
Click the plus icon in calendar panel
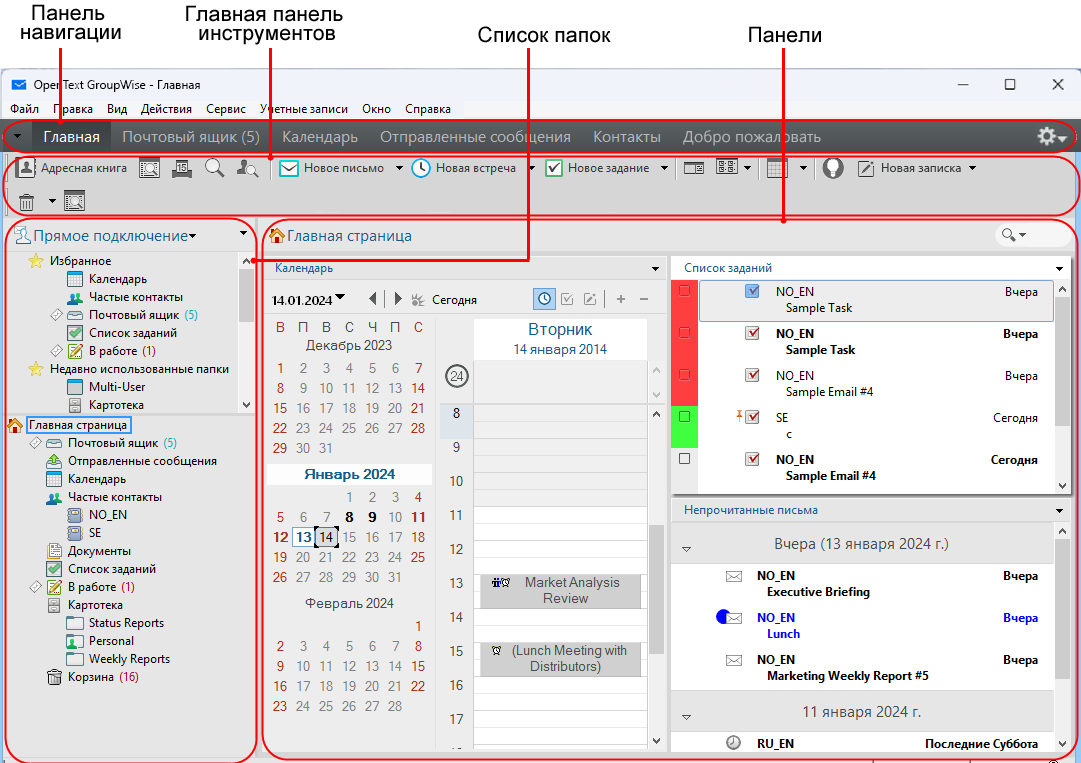[620, 299]
